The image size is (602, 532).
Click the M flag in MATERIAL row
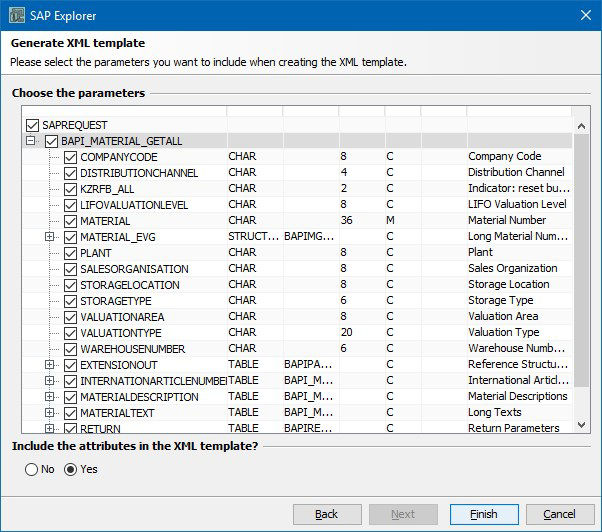point(390,220)
